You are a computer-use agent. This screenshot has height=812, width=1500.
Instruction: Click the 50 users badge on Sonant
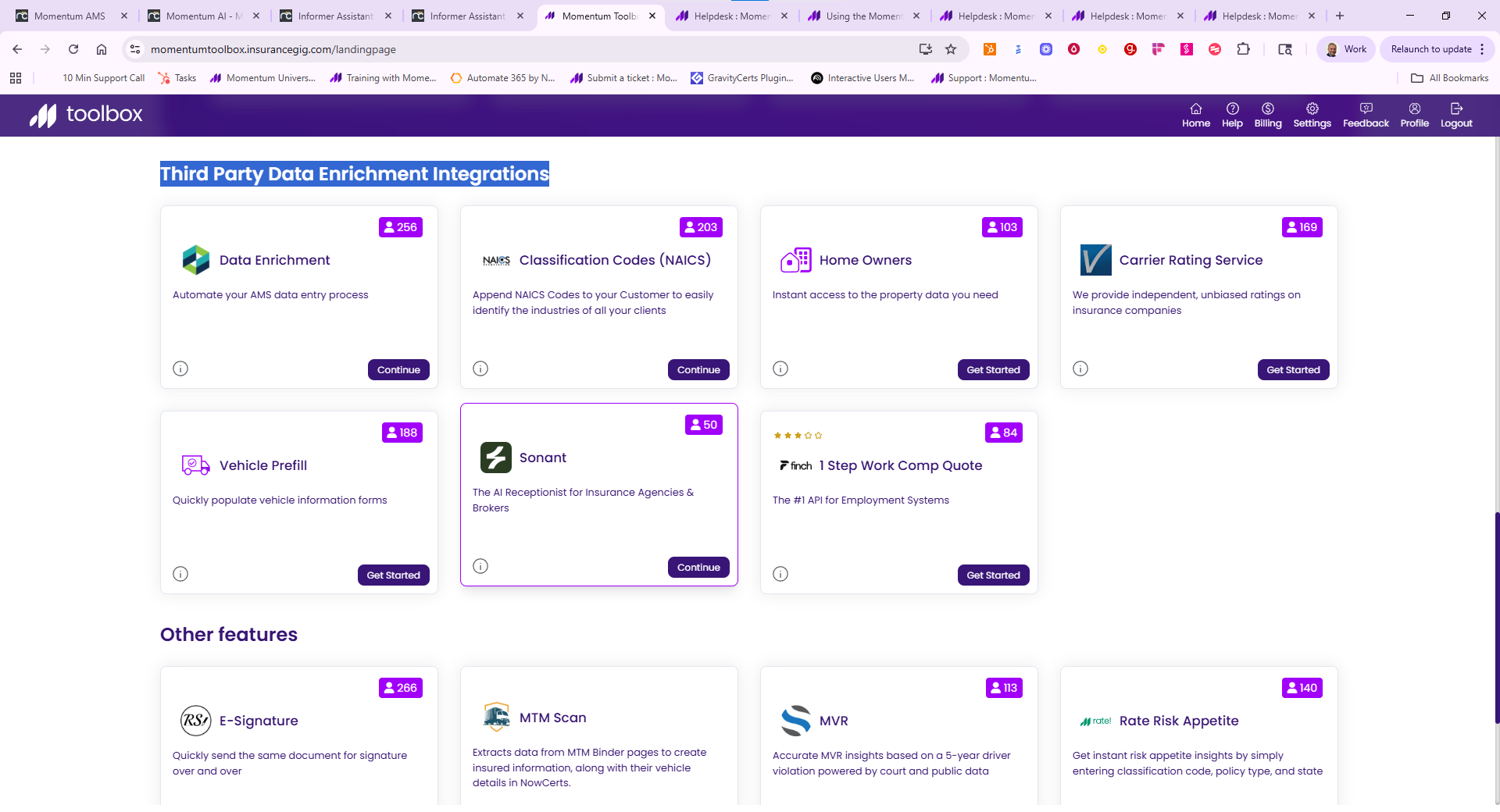[x=704, y=425]
